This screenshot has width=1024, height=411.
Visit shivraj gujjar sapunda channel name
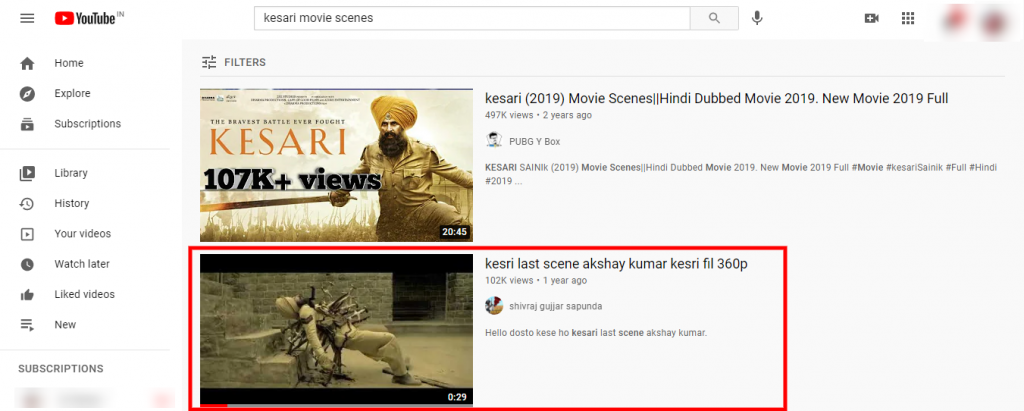[x=556, y=306]
